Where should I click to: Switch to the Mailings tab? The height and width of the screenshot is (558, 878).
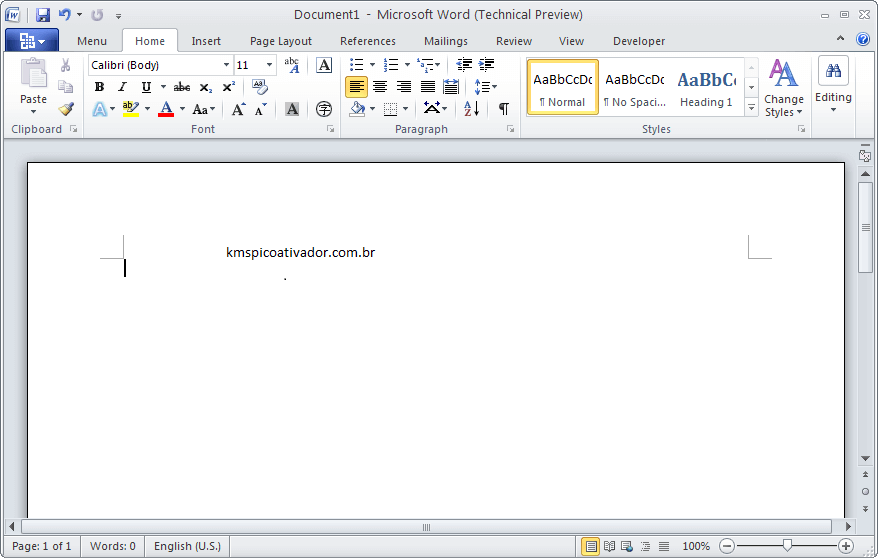coord(446,41)
